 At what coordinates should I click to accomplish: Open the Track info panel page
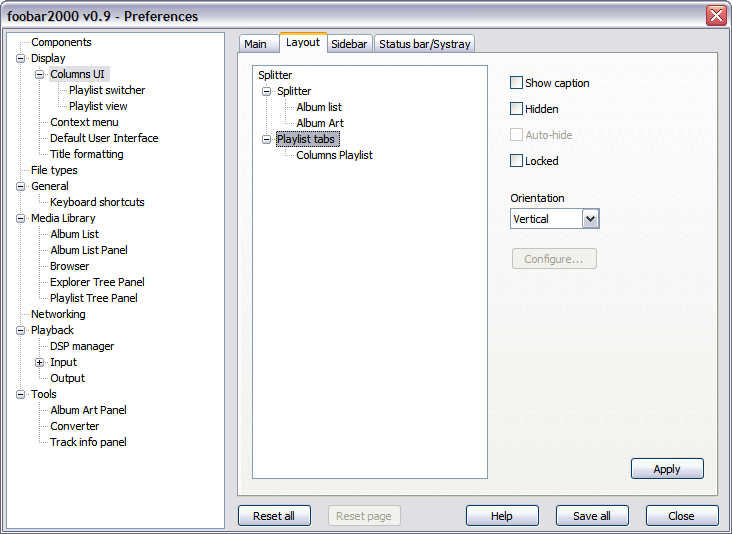(x=88, y=442)
